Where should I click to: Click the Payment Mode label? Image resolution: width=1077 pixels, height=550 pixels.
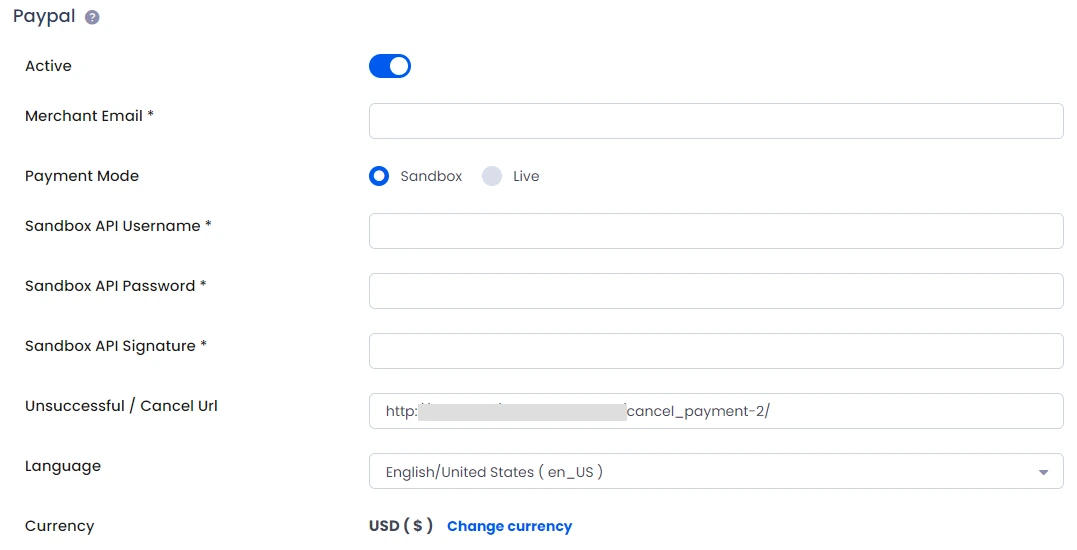coord(82,176)
